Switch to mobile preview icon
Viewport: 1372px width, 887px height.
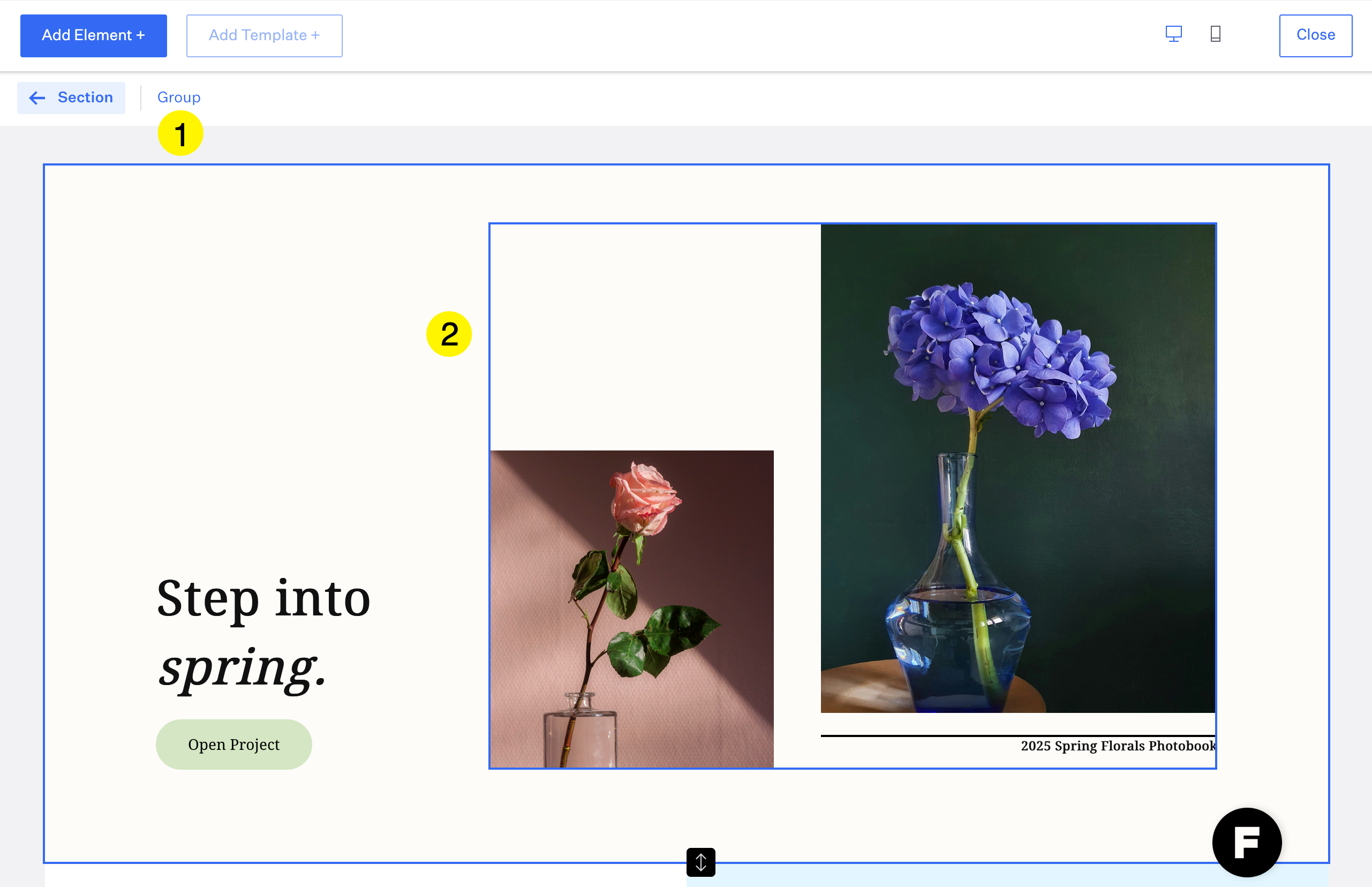pos(1216,34)
